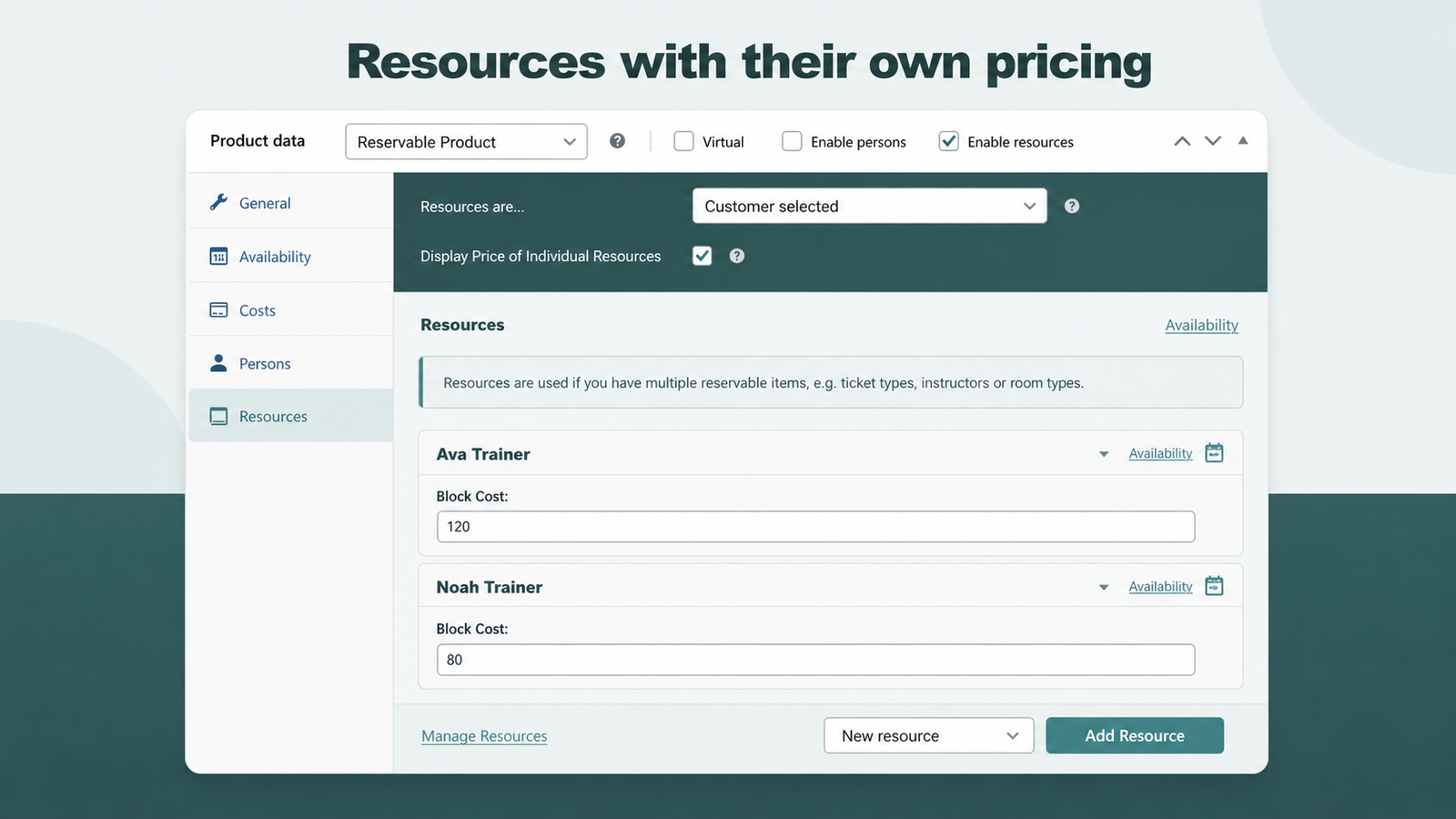The width and height of the screenshot is (1456, 819).
Task: Click the card icon beside Costs
Action: click(218, 309)
